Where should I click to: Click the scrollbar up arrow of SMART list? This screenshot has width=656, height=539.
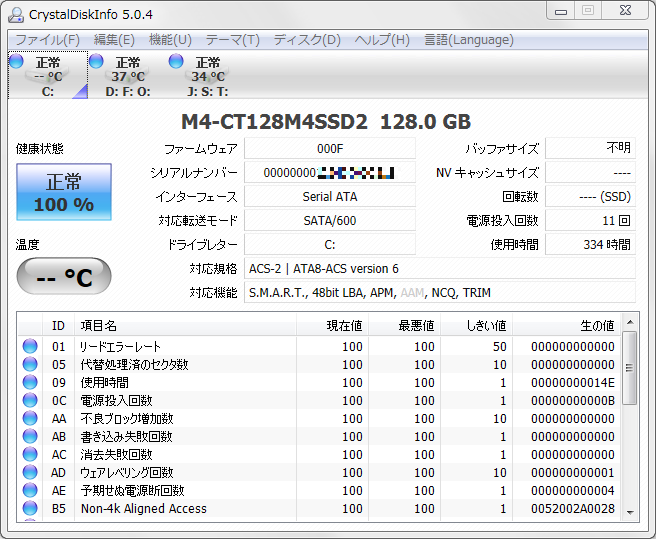[x=630, y=322]
